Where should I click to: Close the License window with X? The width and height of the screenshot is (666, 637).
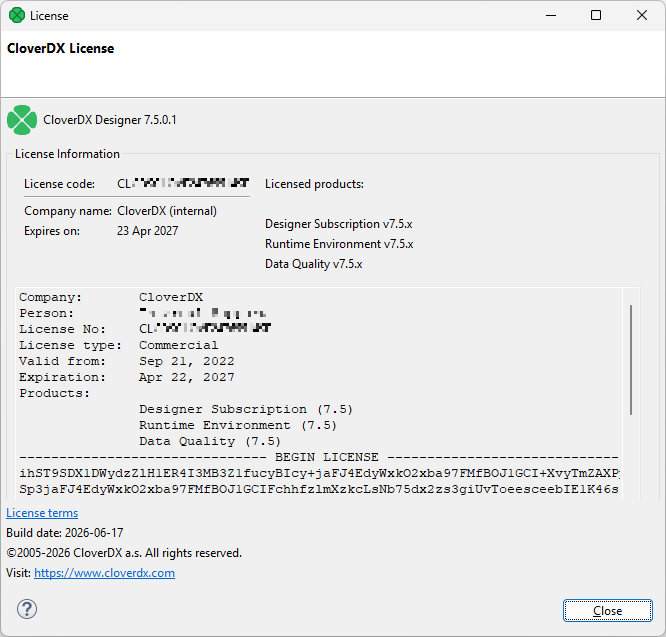pos(642,15)
